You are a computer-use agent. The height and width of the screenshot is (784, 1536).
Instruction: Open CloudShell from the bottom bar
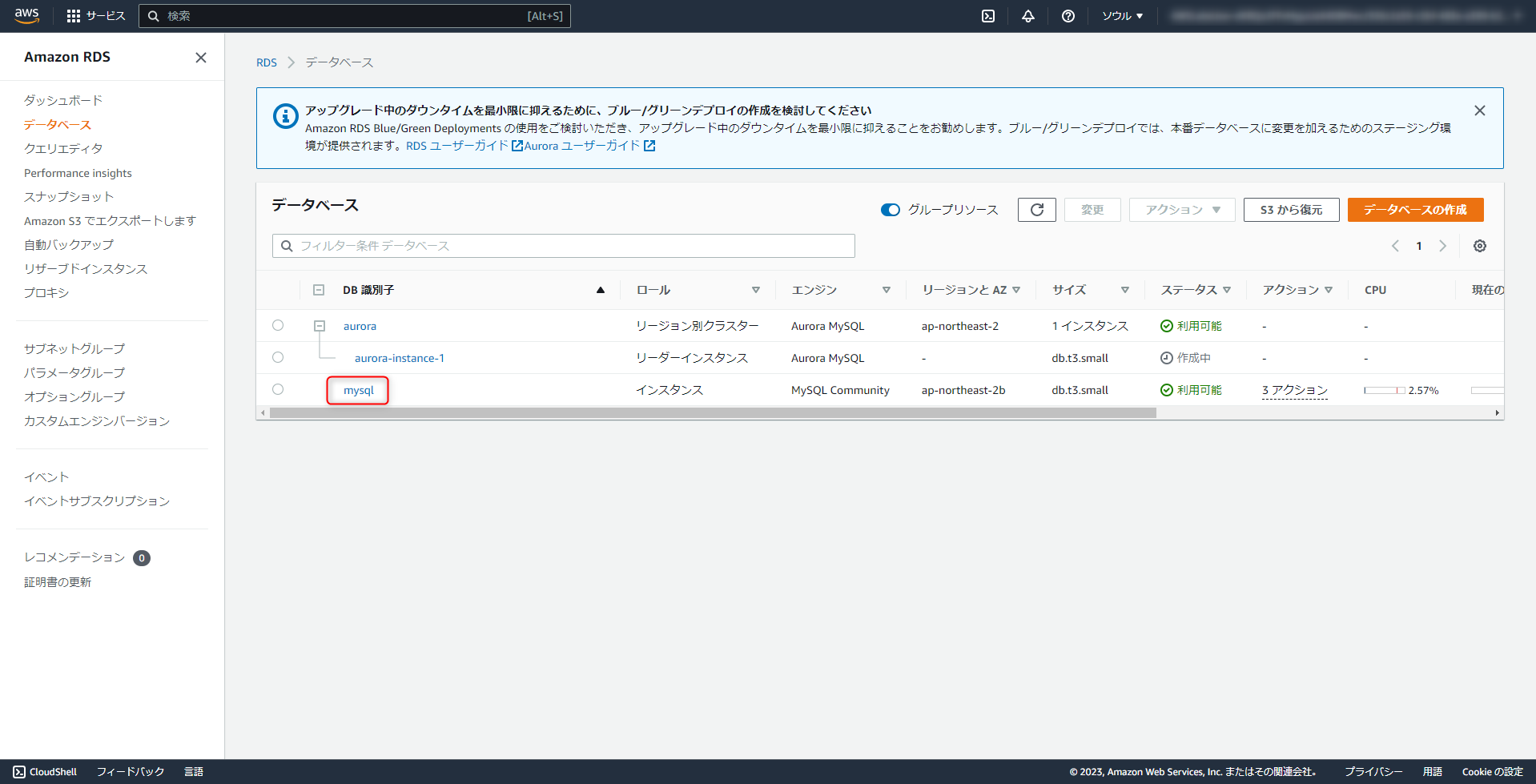coord(45,771)
